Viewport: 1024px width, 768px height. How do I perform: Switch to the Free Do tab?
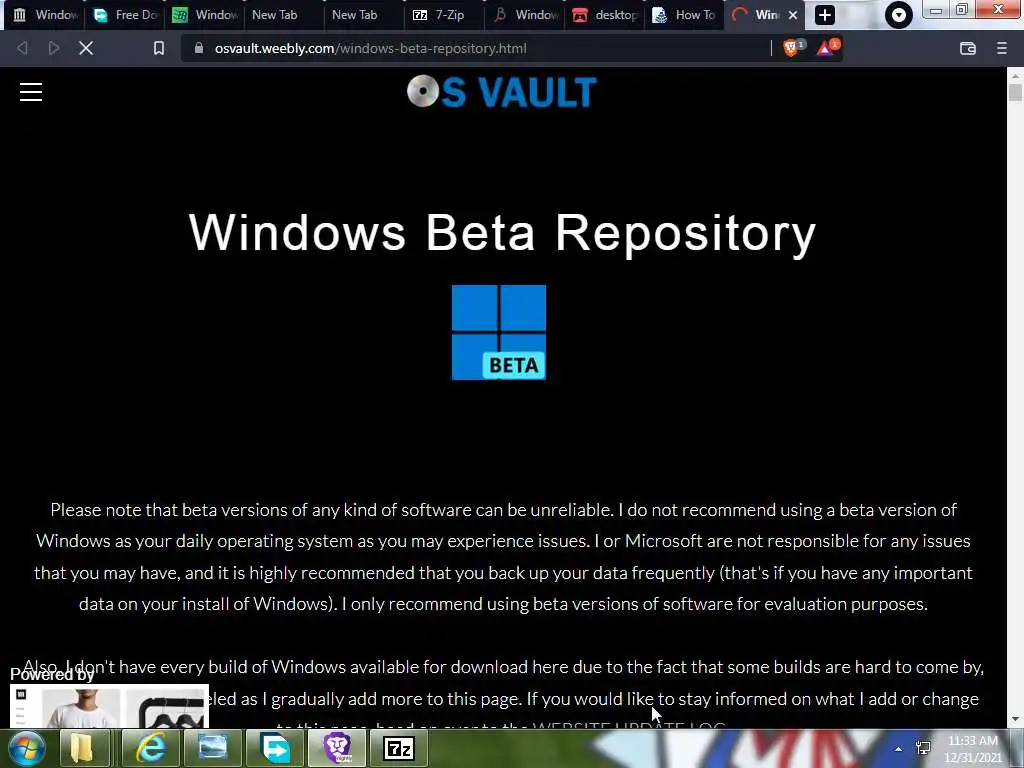[125, 15]
